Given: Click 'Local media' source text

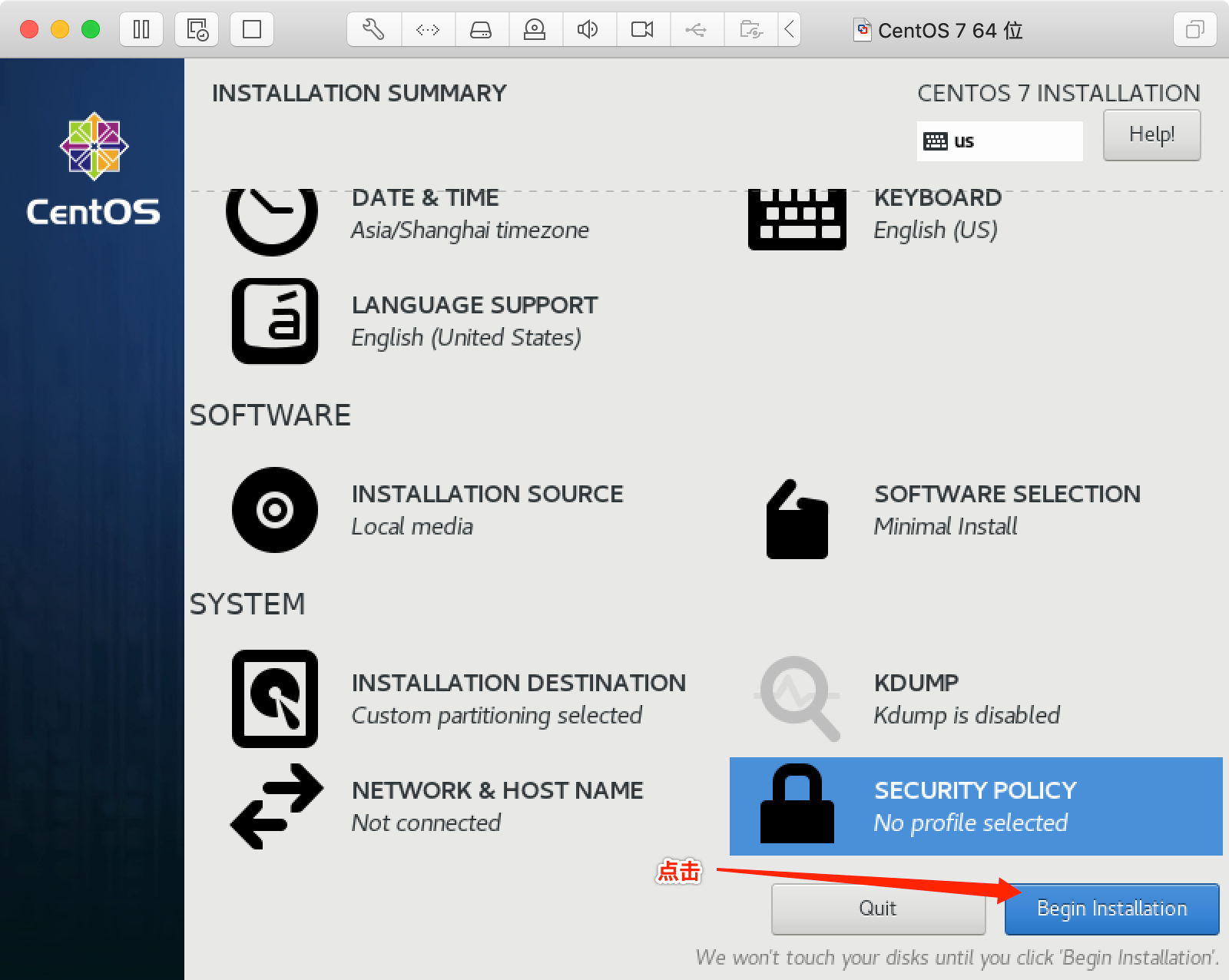Looking at the screenshot, I should coord(412,527).
